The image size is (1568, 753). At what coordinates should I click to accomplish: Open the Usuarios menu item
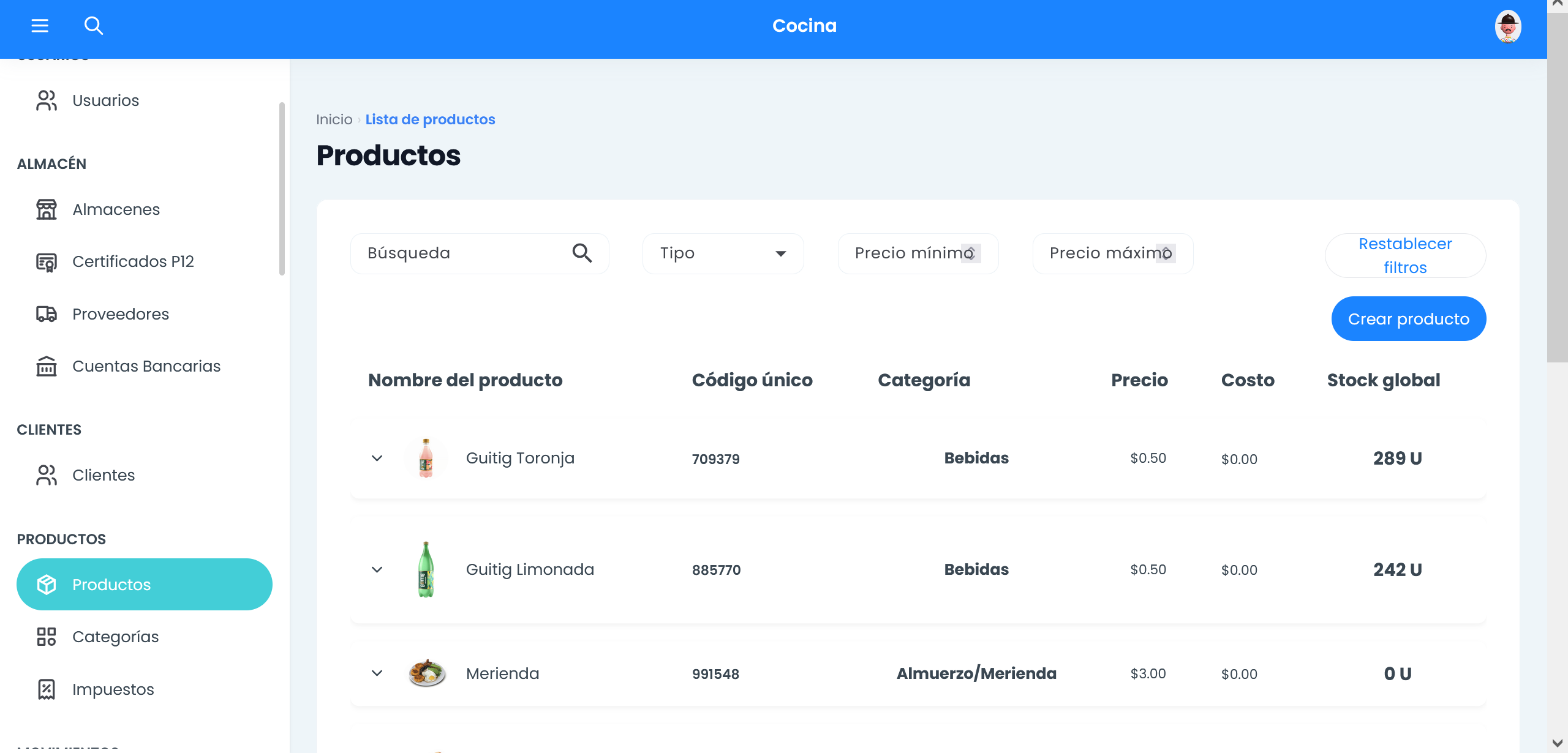145,100
